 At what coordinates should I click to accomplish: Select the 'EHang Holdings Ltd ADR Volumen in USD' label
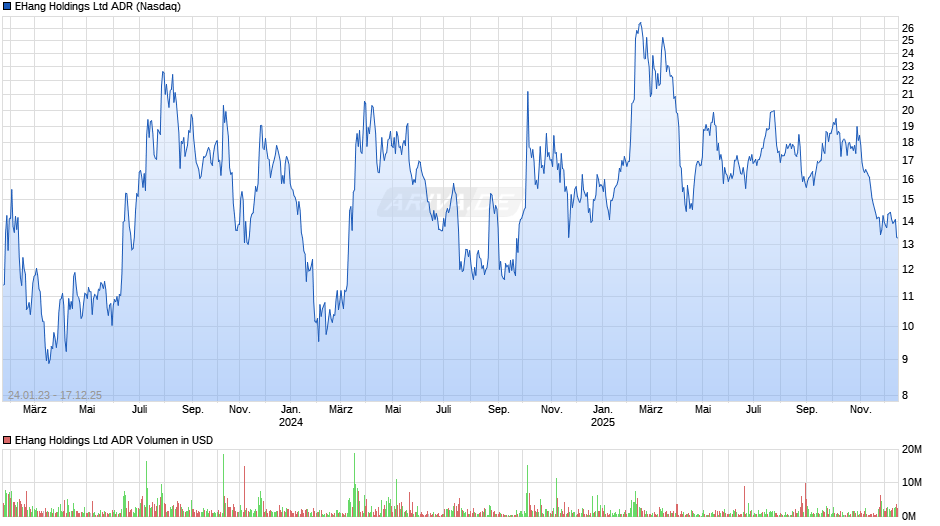(114, 440)
